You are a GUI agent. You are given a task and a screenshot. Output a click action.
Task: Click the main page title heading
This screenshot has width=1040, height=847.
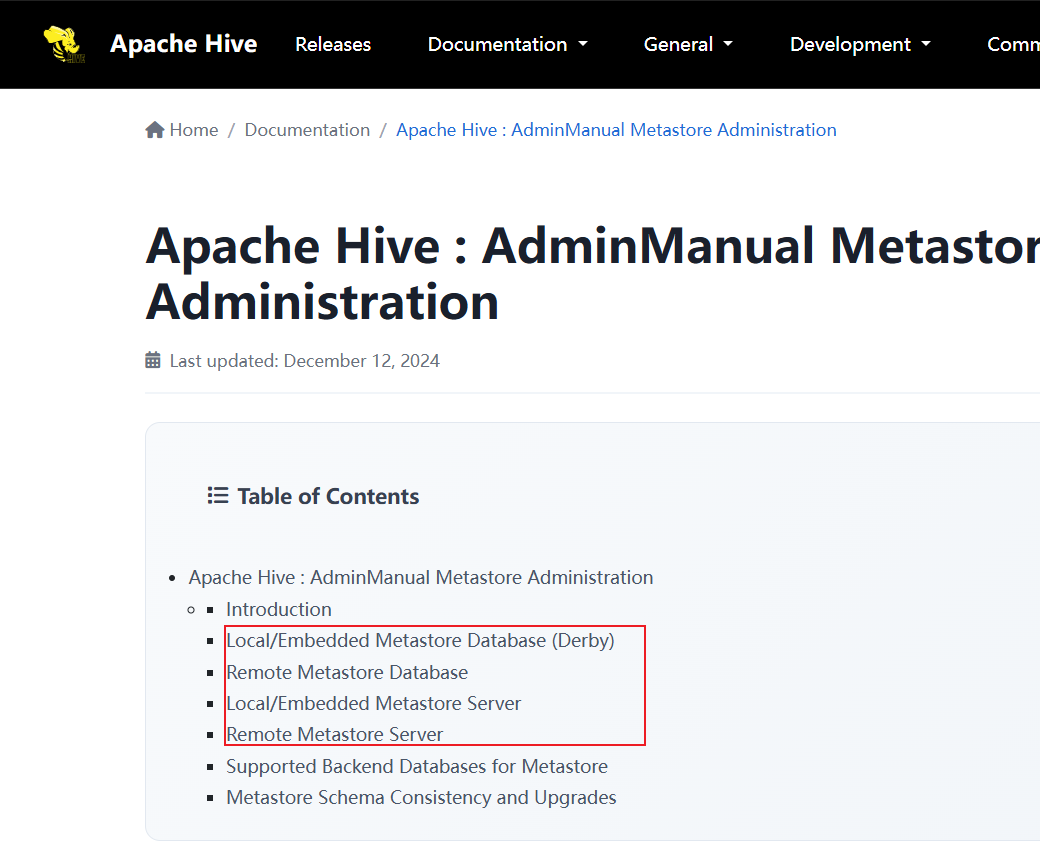pos(592,273)
